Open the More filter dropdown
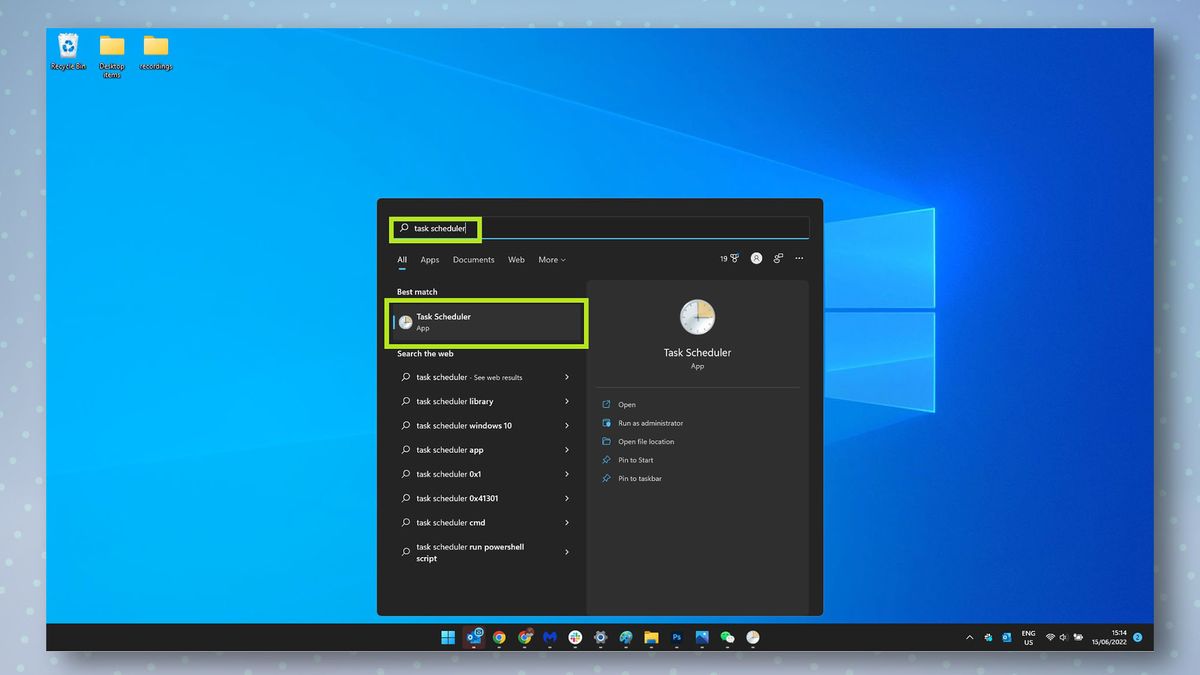Screen dimensions: 1200x675 (551, 259)
